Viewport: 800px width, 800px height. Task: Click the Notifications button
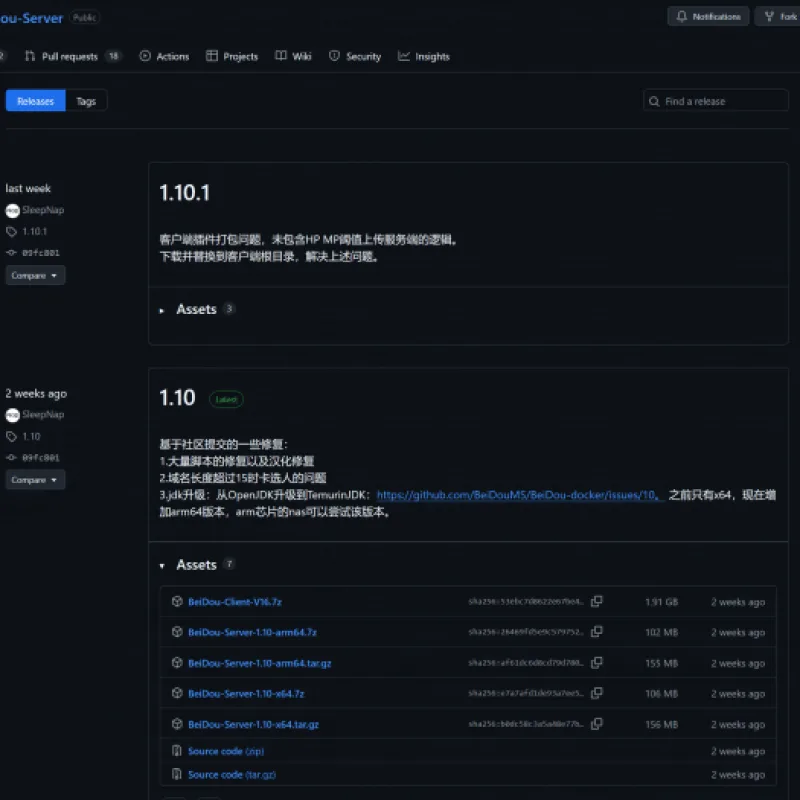[x=708, y=17]
